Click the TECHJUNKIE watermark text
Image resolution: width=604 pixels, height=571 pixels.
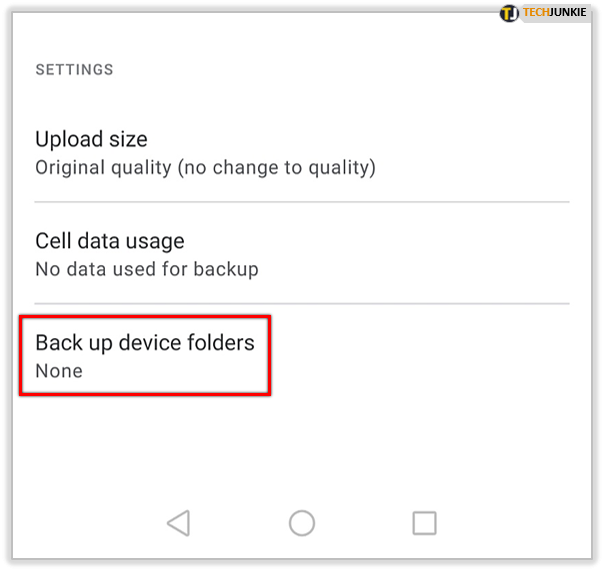coord(554,12)
